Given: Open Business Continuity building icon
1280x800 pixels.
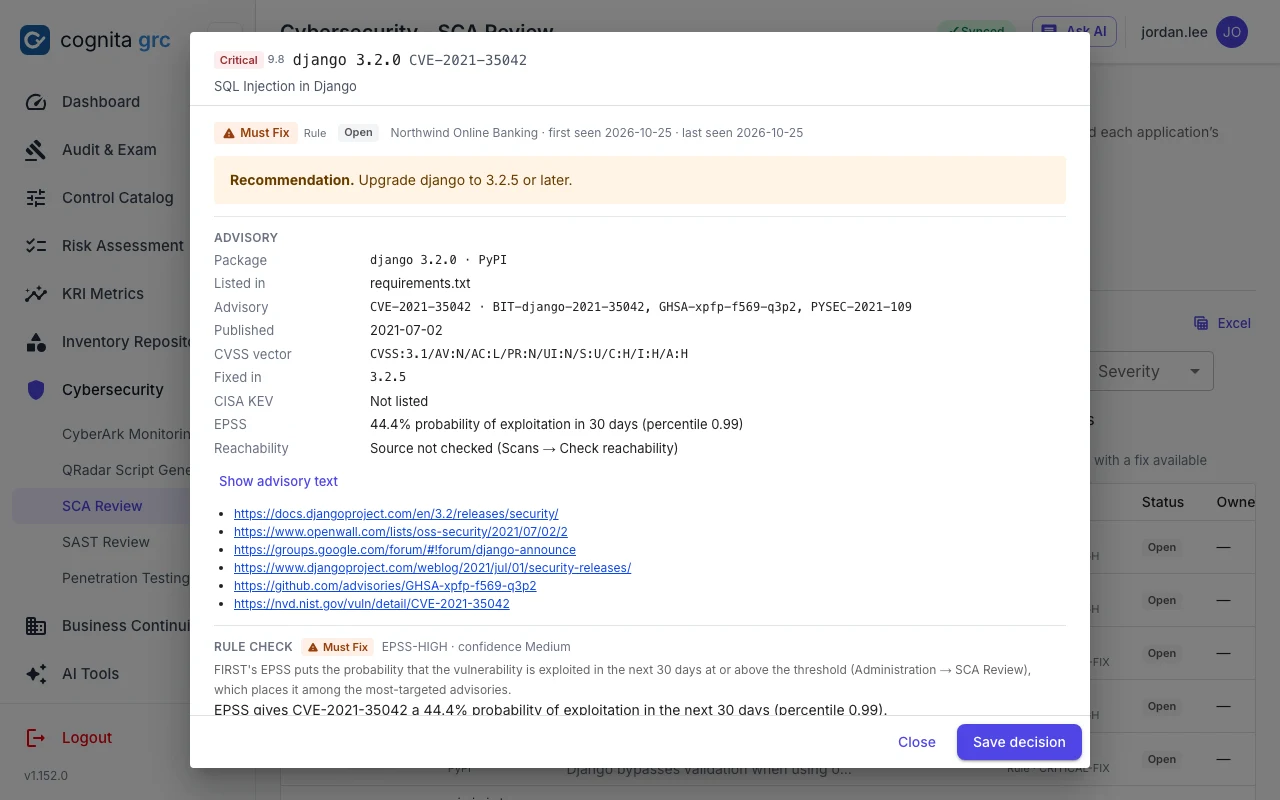Looking at the screenshot, I should pyautogui.click(x=36, y=626).
